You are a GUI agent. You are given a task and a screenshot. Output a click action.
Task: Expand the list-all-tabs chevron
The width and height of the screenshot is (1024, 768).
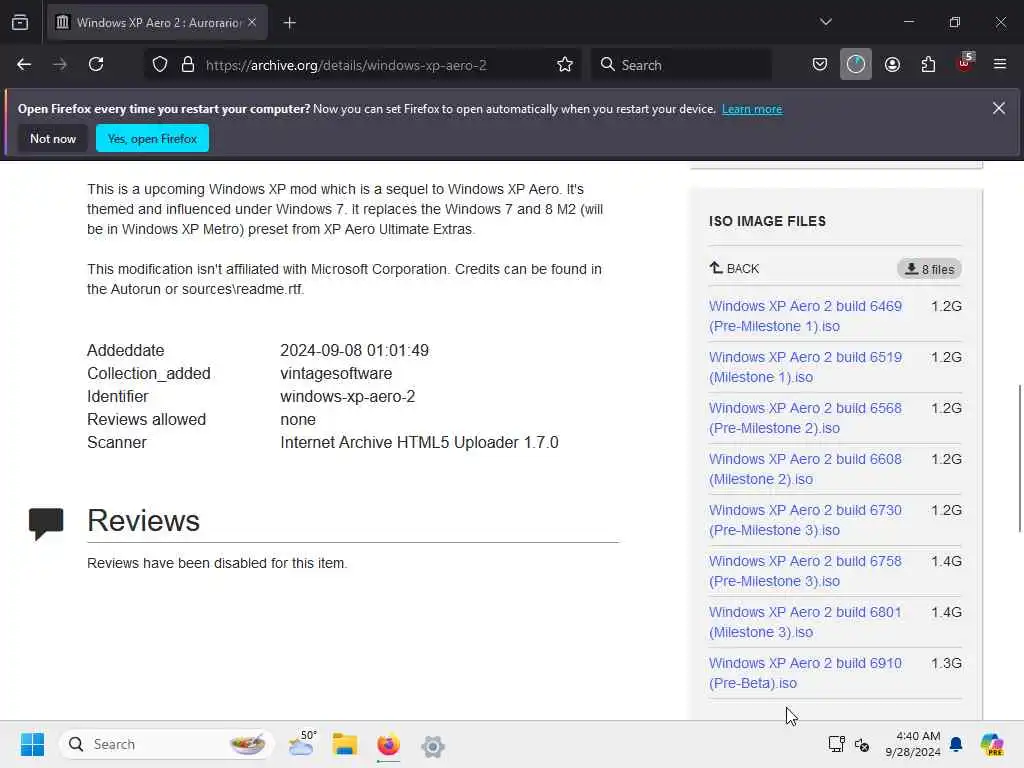coord(825,22)
